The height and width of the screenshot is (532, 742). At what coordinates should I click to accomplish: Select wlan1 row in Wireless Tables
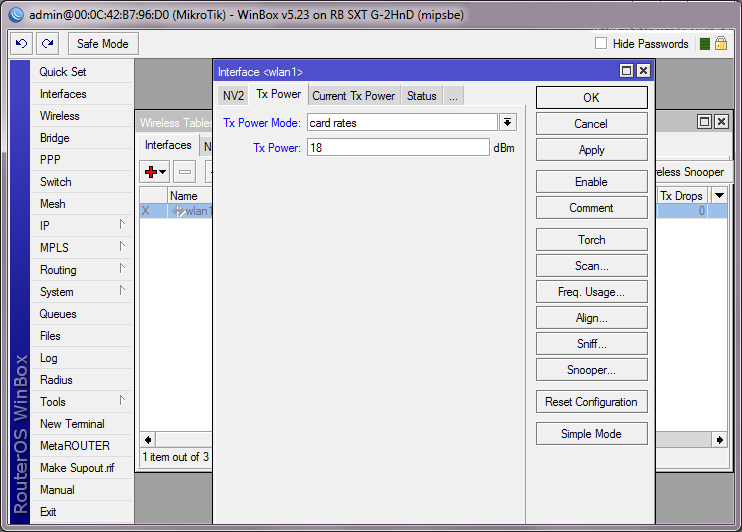pyautogui.click(x=176, y=211)
